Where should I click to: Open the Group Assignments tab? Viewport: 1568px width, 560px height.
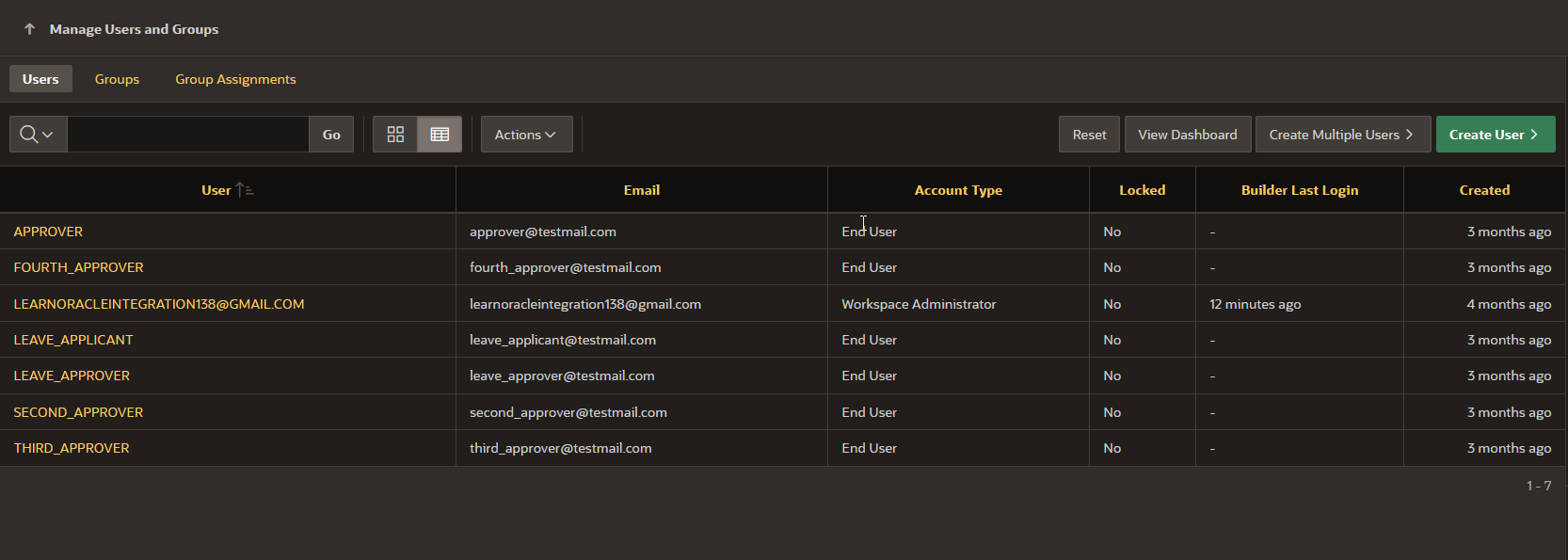pyautogui.click(x=235, y=79)
